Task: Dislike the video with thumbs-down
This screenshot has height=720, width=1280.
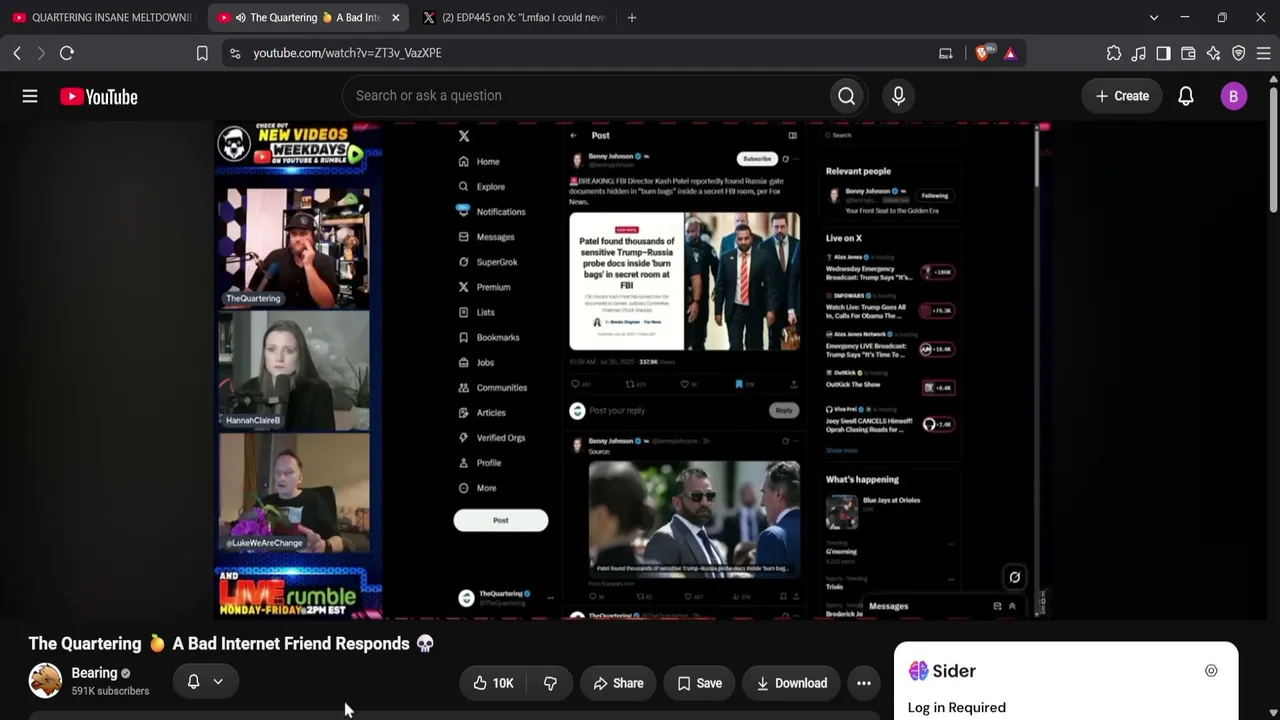Action: [x=550, y=683]
